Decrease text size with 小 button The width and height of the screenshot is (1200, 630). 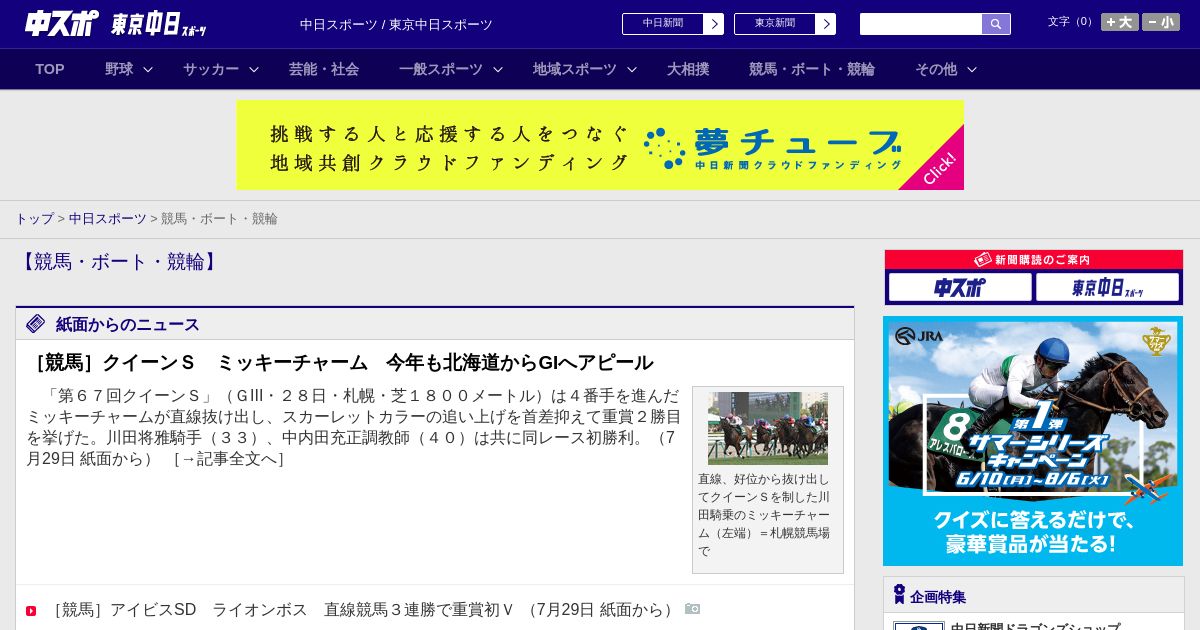(1161, 22)
